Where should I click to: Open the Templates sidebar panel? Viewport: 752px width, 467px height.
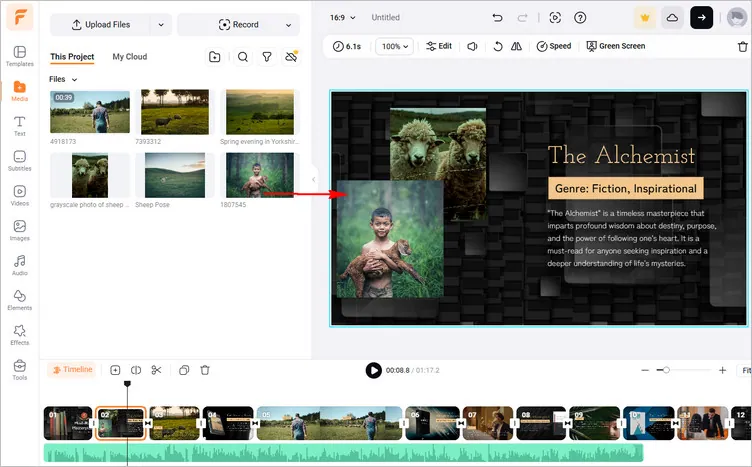point(20,56)
